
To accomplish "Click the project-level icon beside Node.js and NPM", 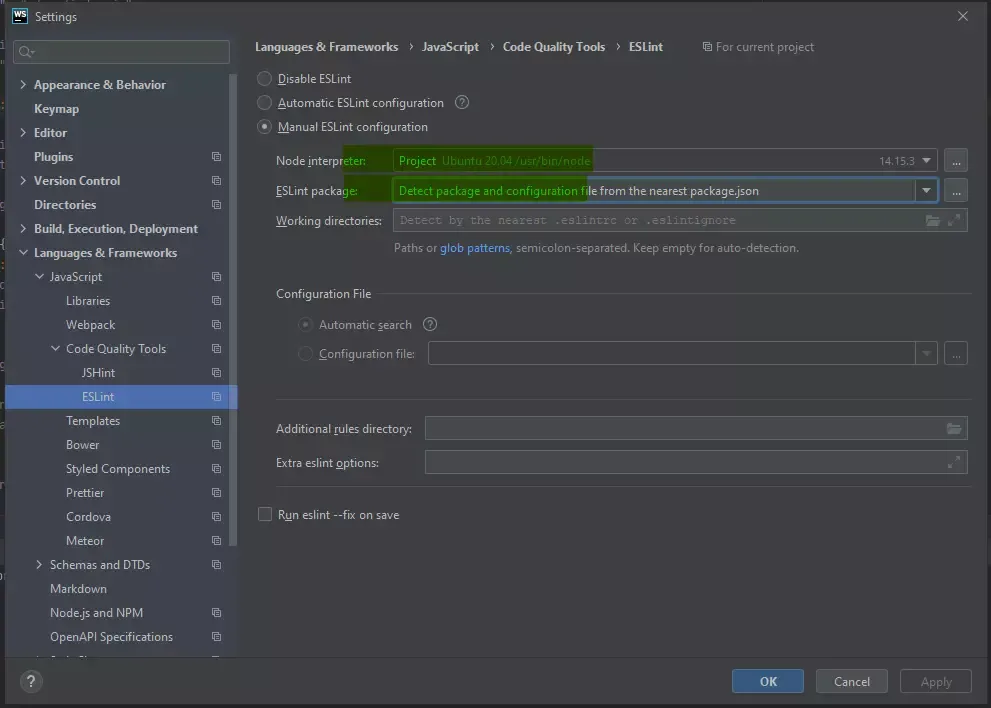I will coord(216,613).
